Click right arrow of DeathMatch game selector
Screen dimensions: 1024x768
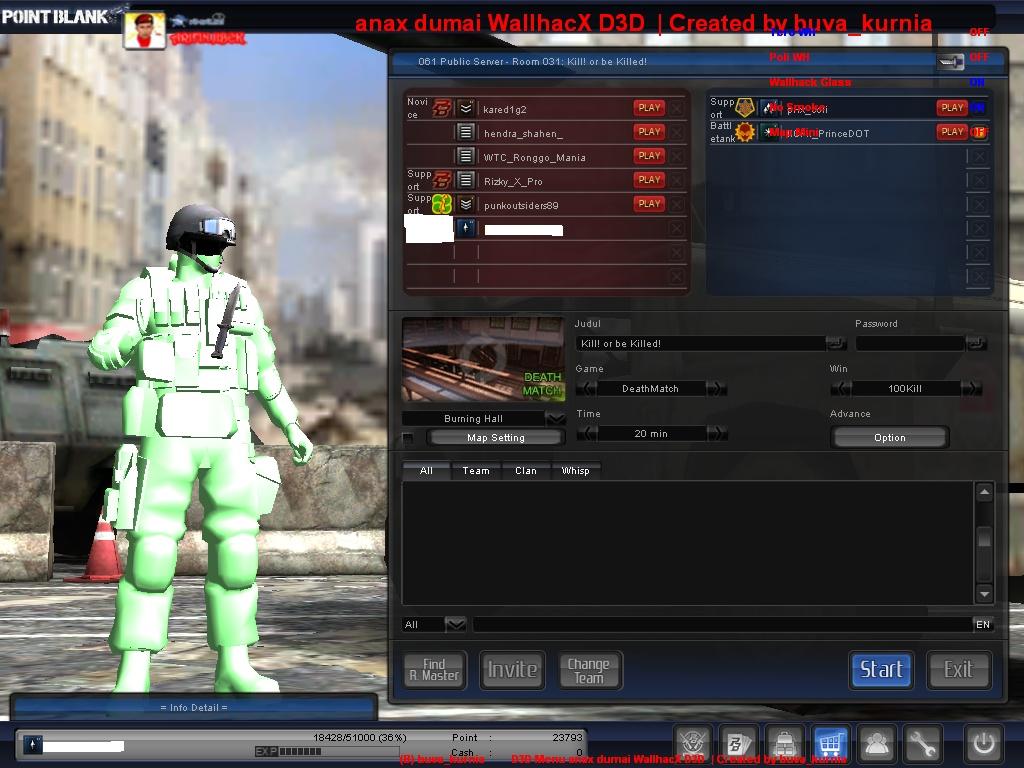(x=716, y=389)
